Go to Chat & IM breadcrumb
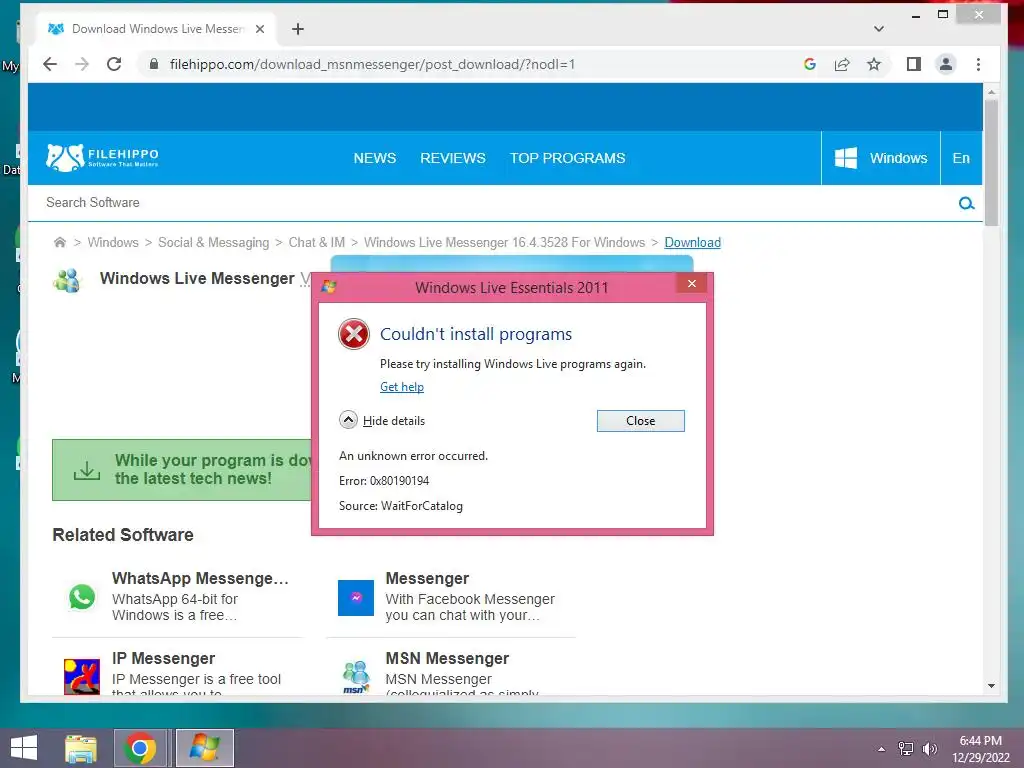Screen dimensions: 1024x768 [x=317, y=242]
